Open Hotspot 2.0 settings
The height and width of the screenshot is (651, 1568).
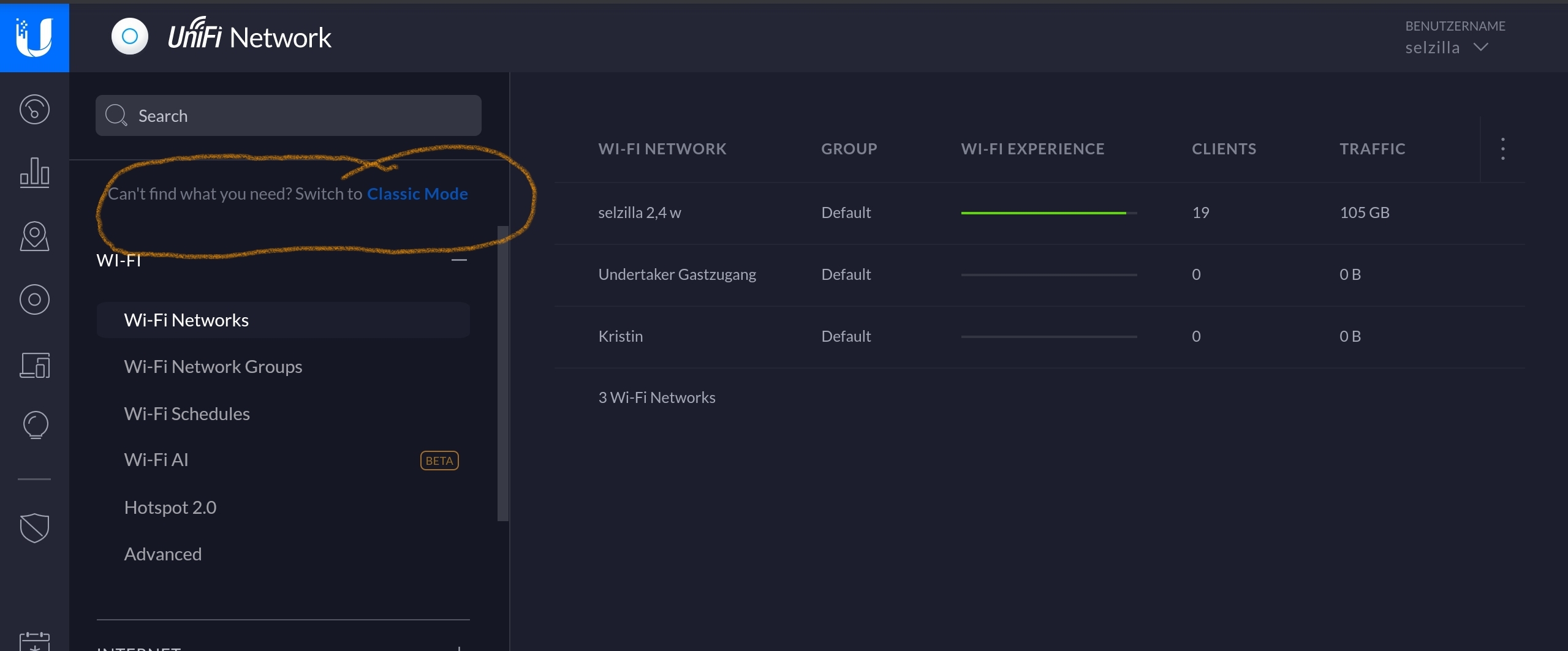pyautogui.click(x=170, y=508)
